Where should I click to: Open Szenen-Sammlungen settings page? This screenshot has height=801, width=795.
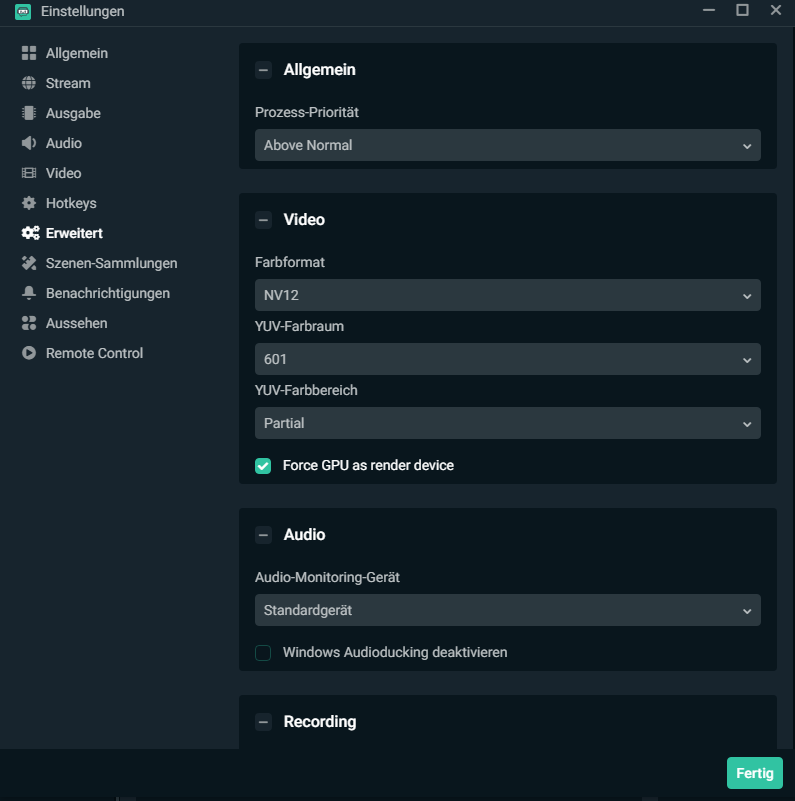pyautogui.click(x=111, y=263)
